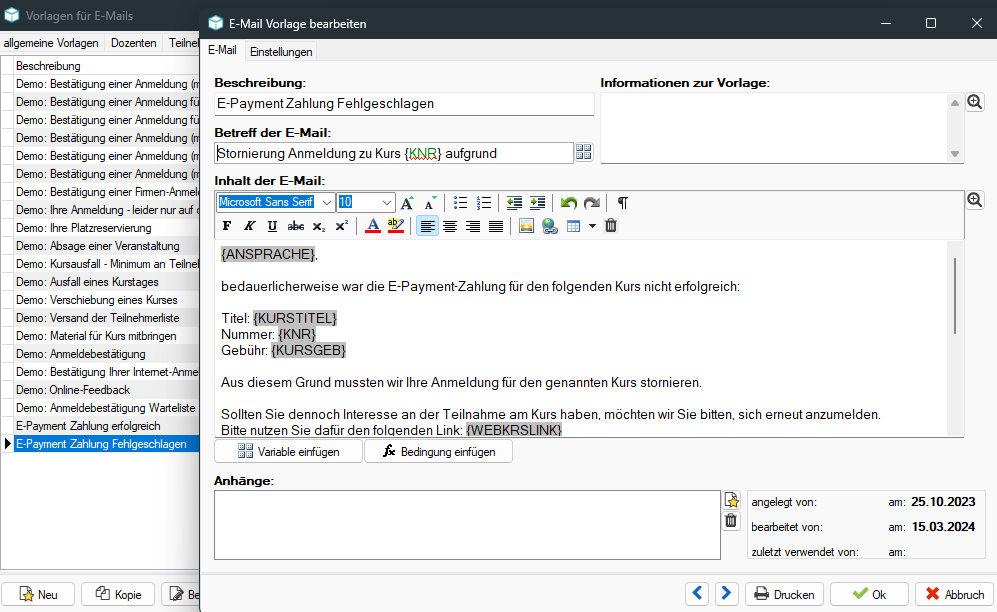Image resolution: width=997 pixels, height=612 pixels.
Task: Align text to the left
Action: [x=427, y=226]
